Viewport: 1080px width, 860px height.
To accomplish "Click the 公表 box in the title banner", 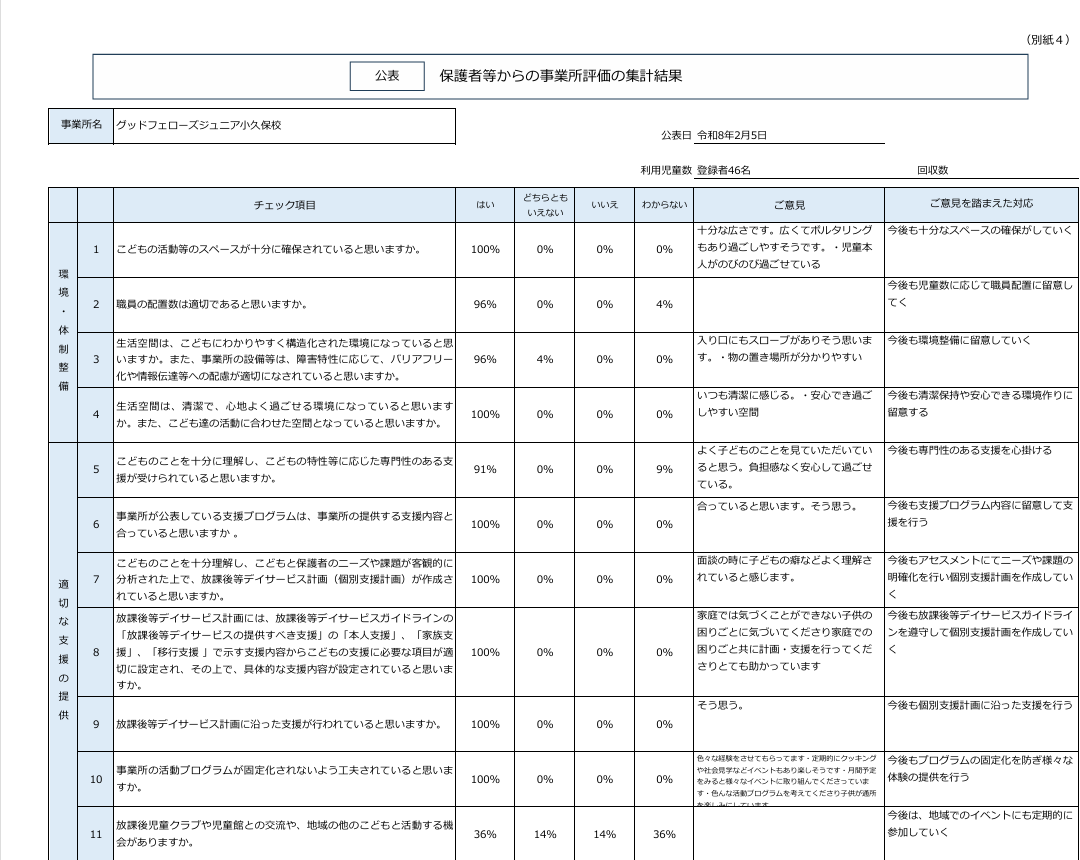I will pyautogui.click(x=387, y=76).
